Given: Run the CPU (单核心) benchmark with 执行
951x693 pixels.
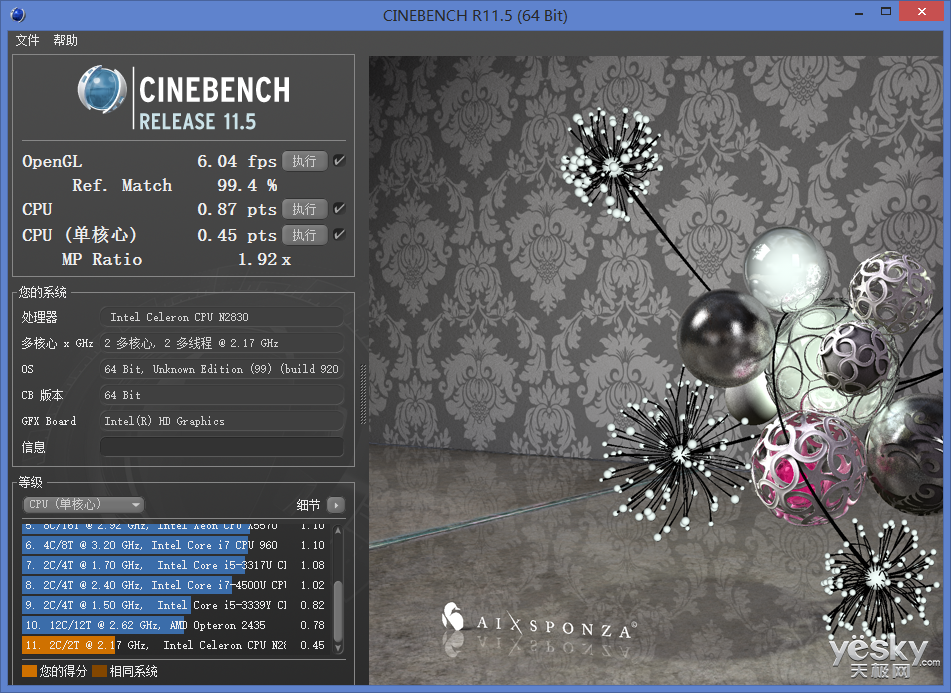Looking at the screenshot, I should point(304,235).
